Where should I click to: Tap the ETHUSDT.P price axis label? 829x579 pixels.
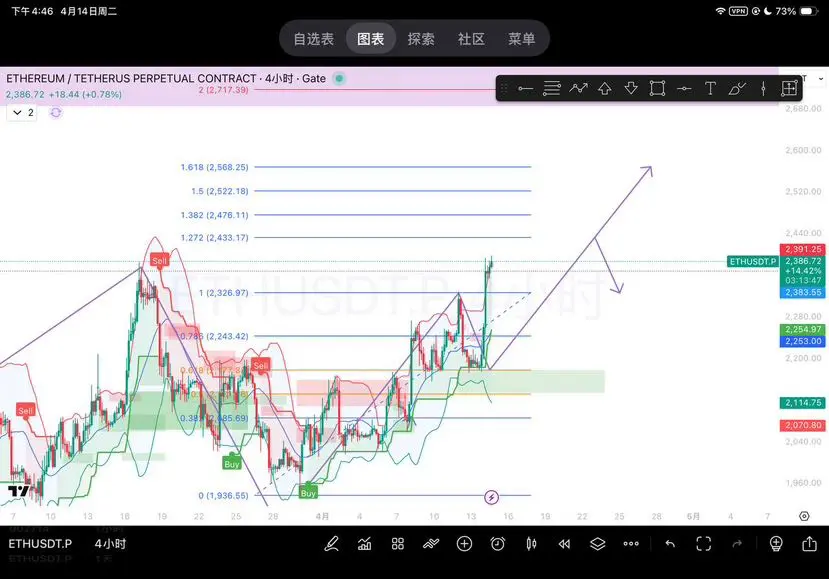click(753, 261)
